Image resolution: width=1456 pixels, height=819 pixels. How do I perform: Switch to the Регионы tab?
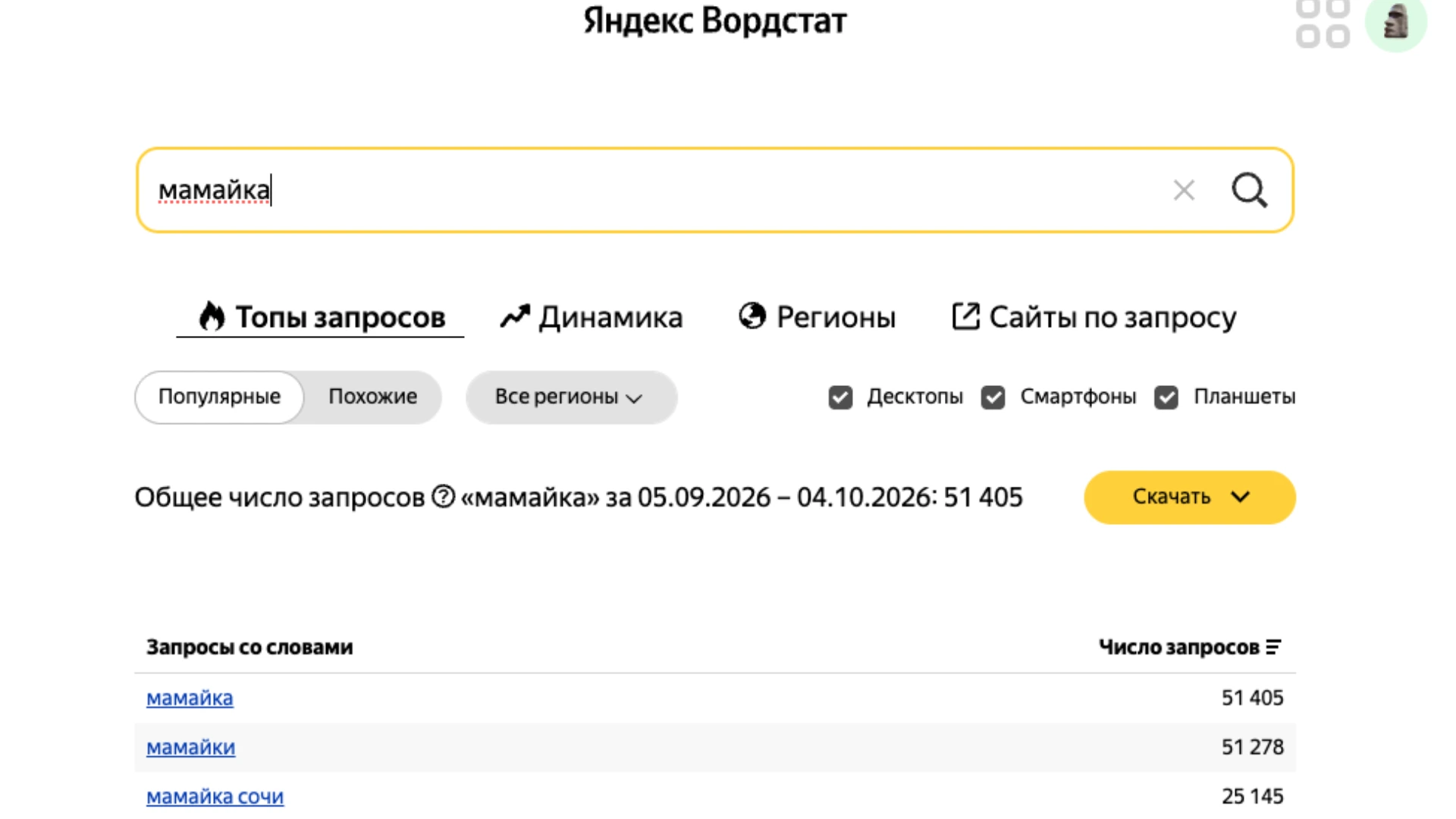(817, 317)
